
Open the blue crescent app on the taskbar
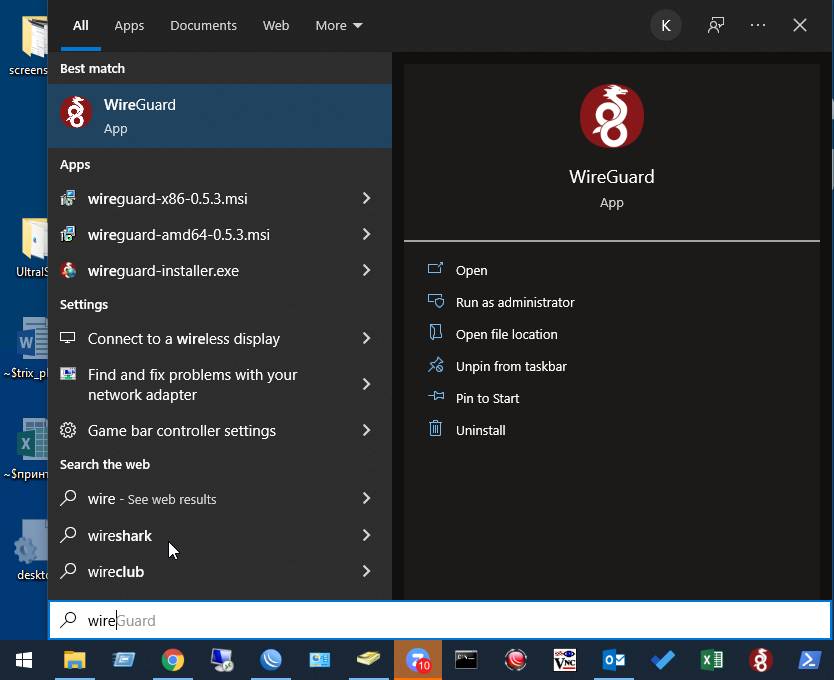(271, 660)
